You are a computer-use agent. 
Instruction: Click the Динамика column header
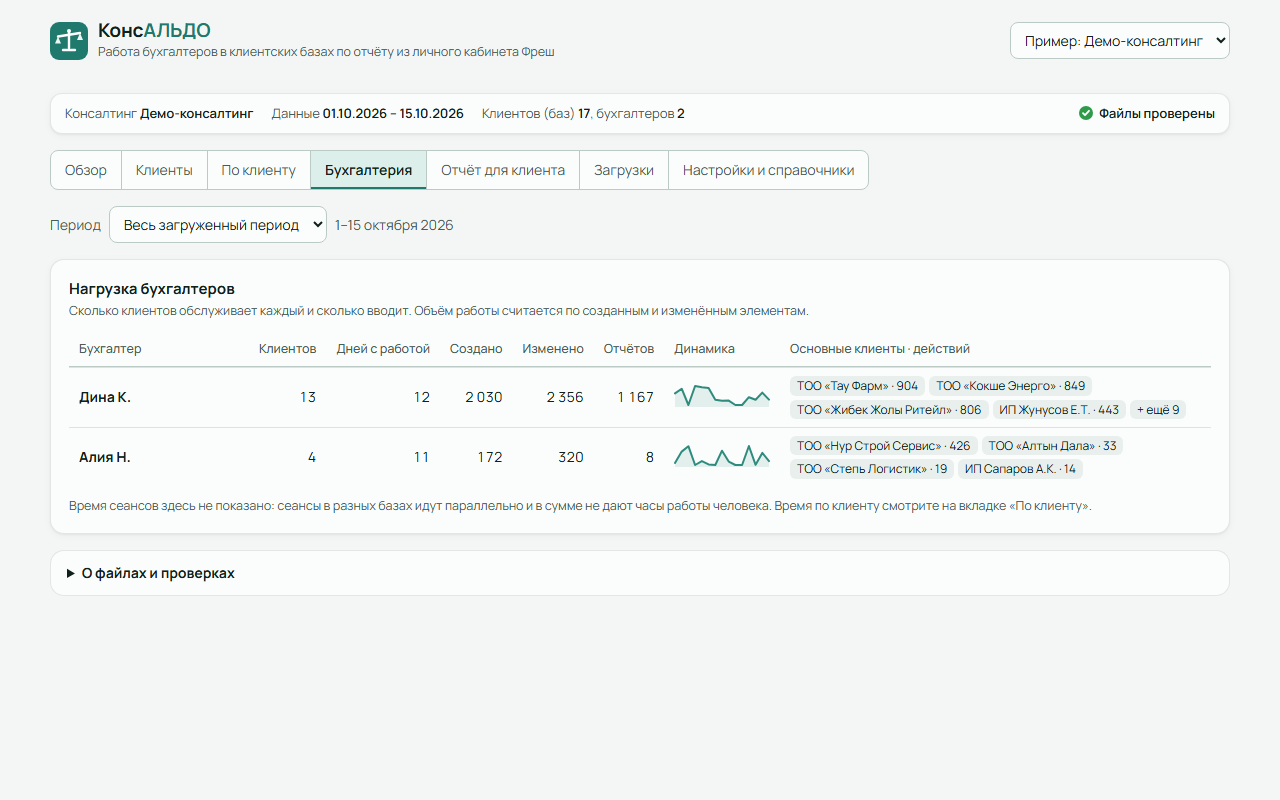point(705,349)
